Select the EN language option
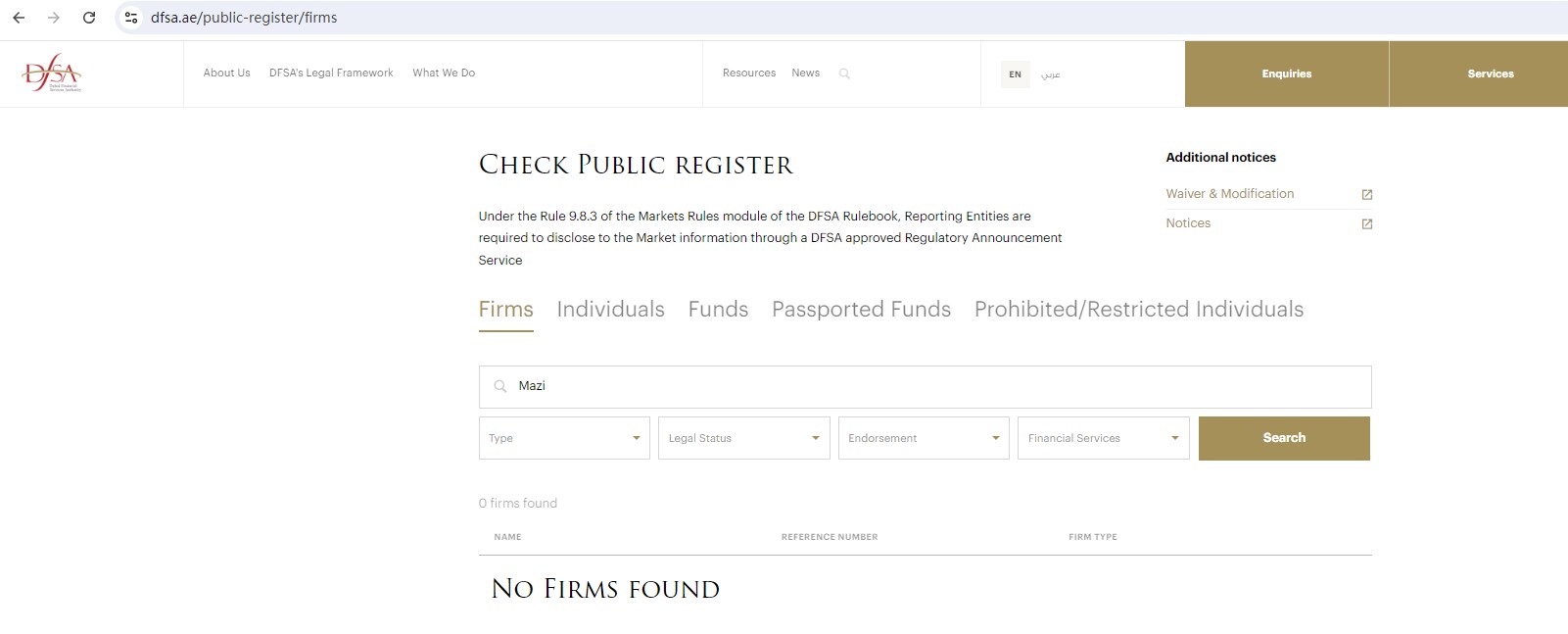Image resolution: width=1568 pixels, height=634 pixels. tap(1015, 74)
